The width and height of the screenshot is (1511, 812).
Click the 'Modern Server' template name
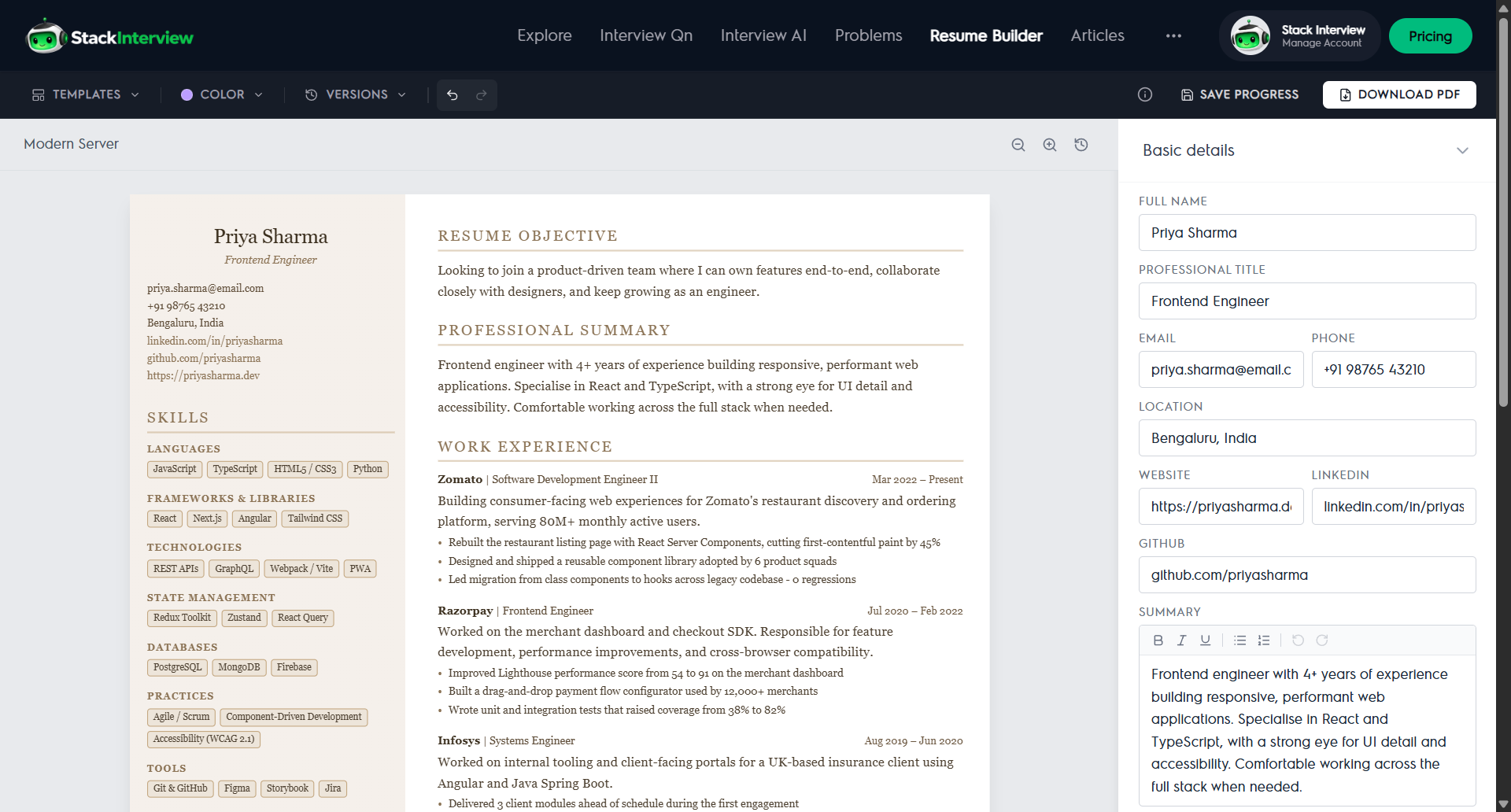click(x=71, y=144)
